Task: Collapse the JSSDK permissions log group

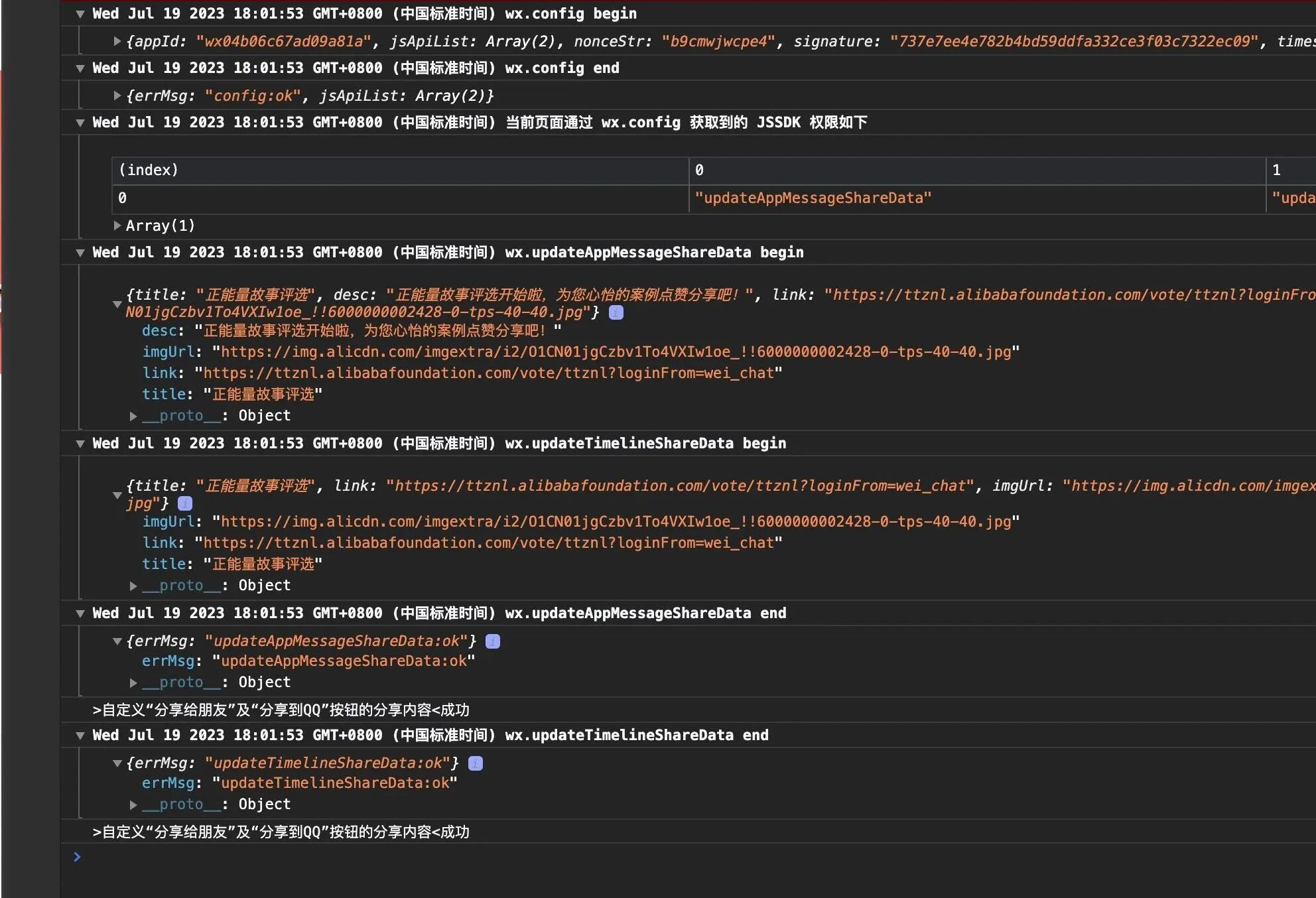Action: 80,123
